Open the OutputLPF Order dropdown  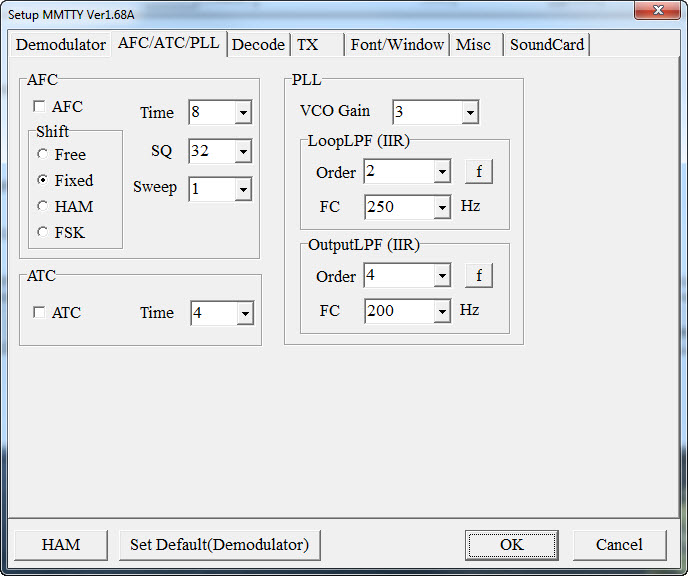(442, 276)
